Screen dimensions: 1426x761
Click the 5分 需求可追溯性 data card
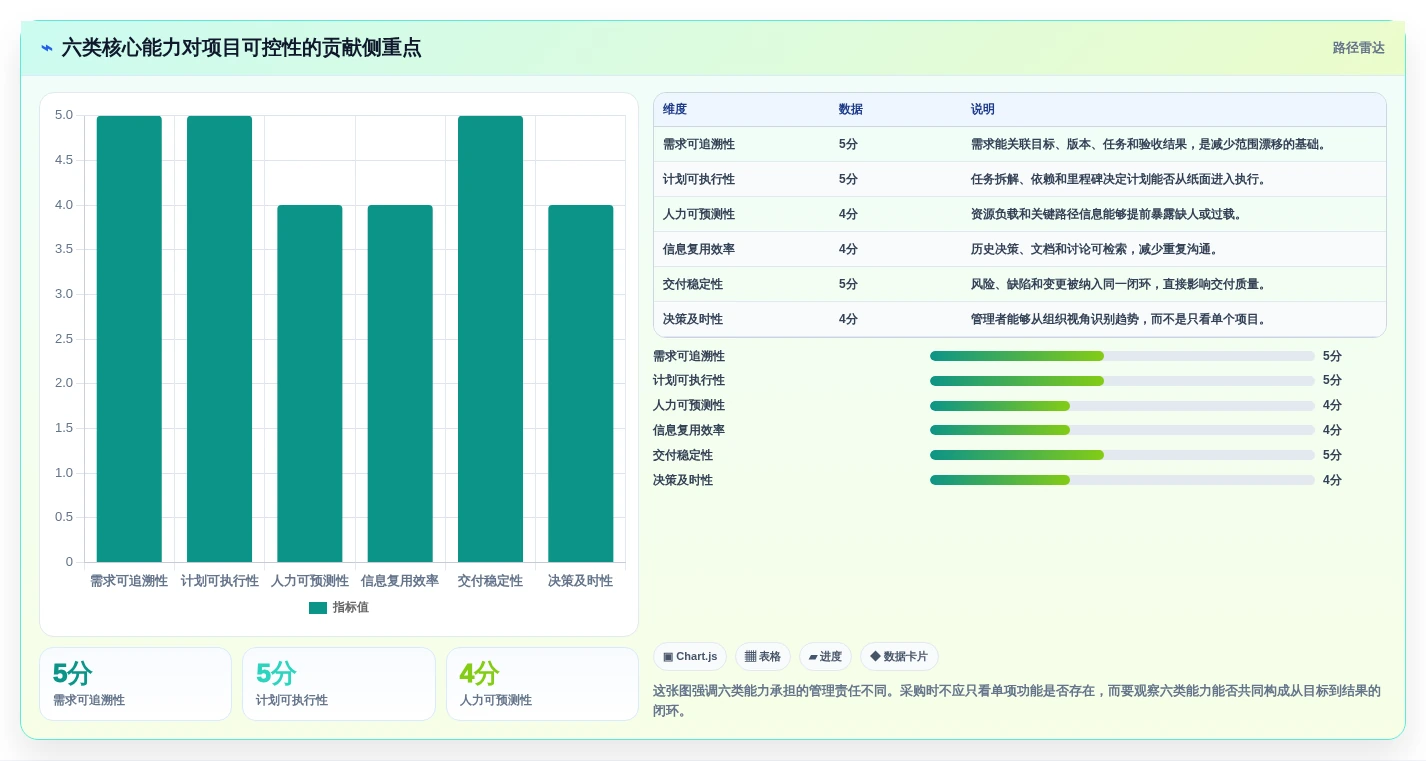135,684
